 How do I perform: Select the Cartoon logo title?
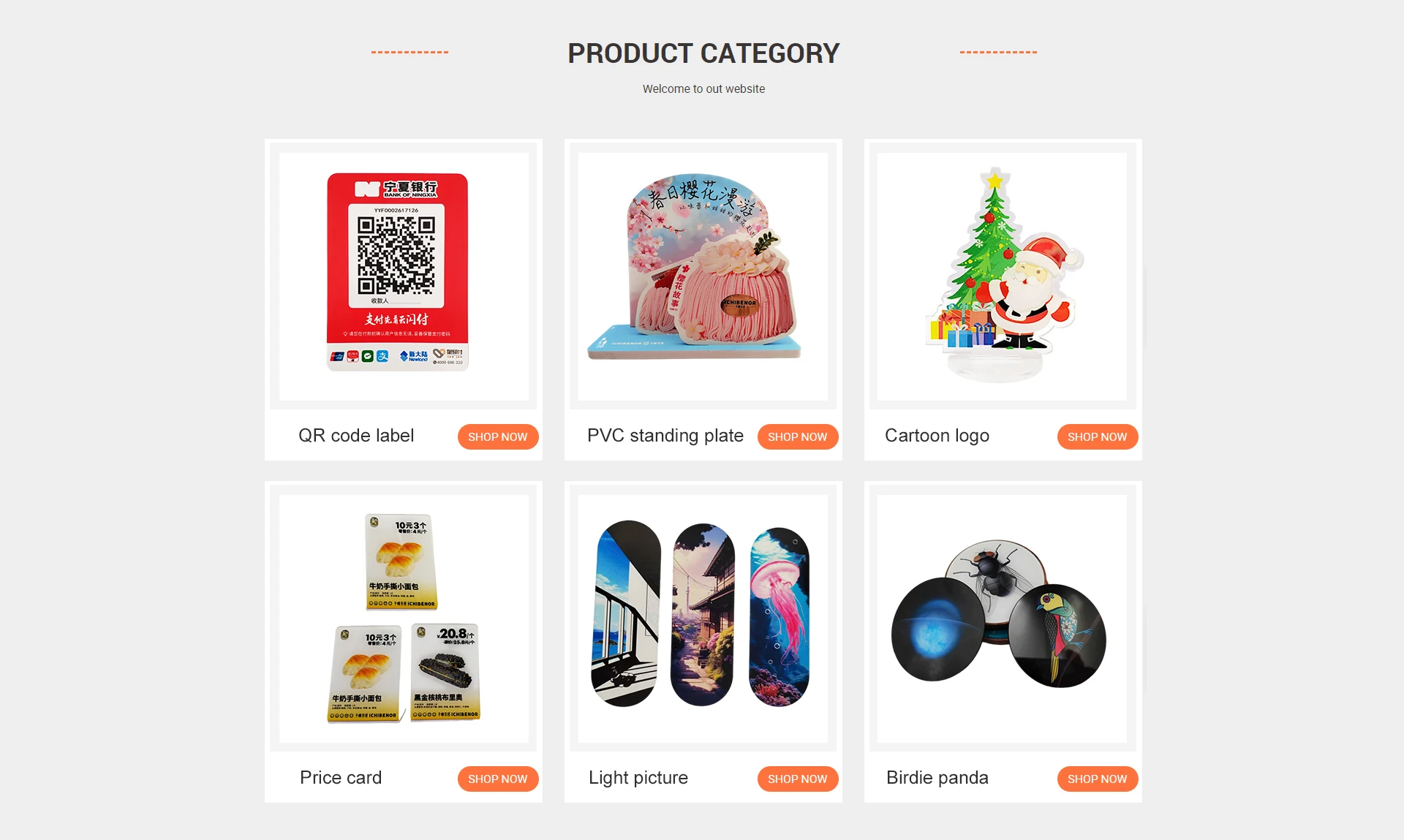(937, 436)
